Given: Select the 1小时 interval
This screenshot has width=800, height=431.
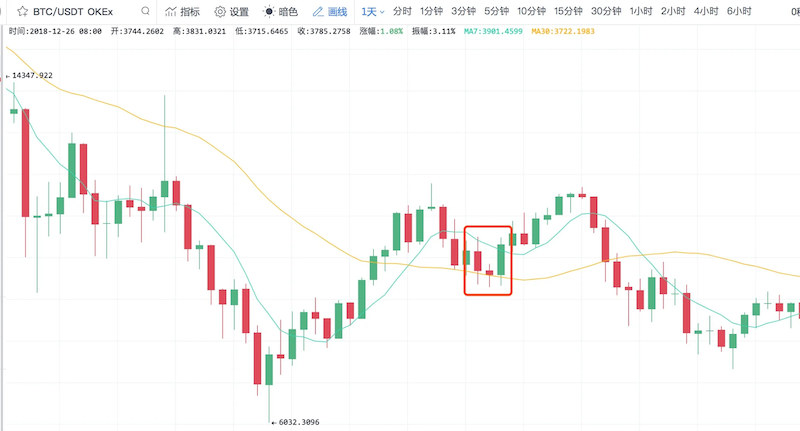Looking at the screenshot, I should point(641,11).
